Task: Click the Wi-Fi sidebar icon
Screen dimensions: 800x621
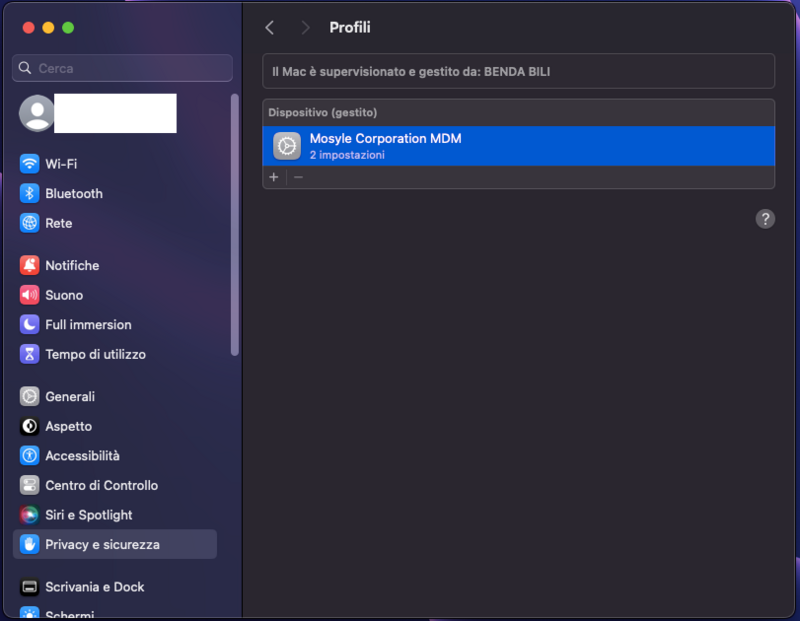Action: click(29, 164)
